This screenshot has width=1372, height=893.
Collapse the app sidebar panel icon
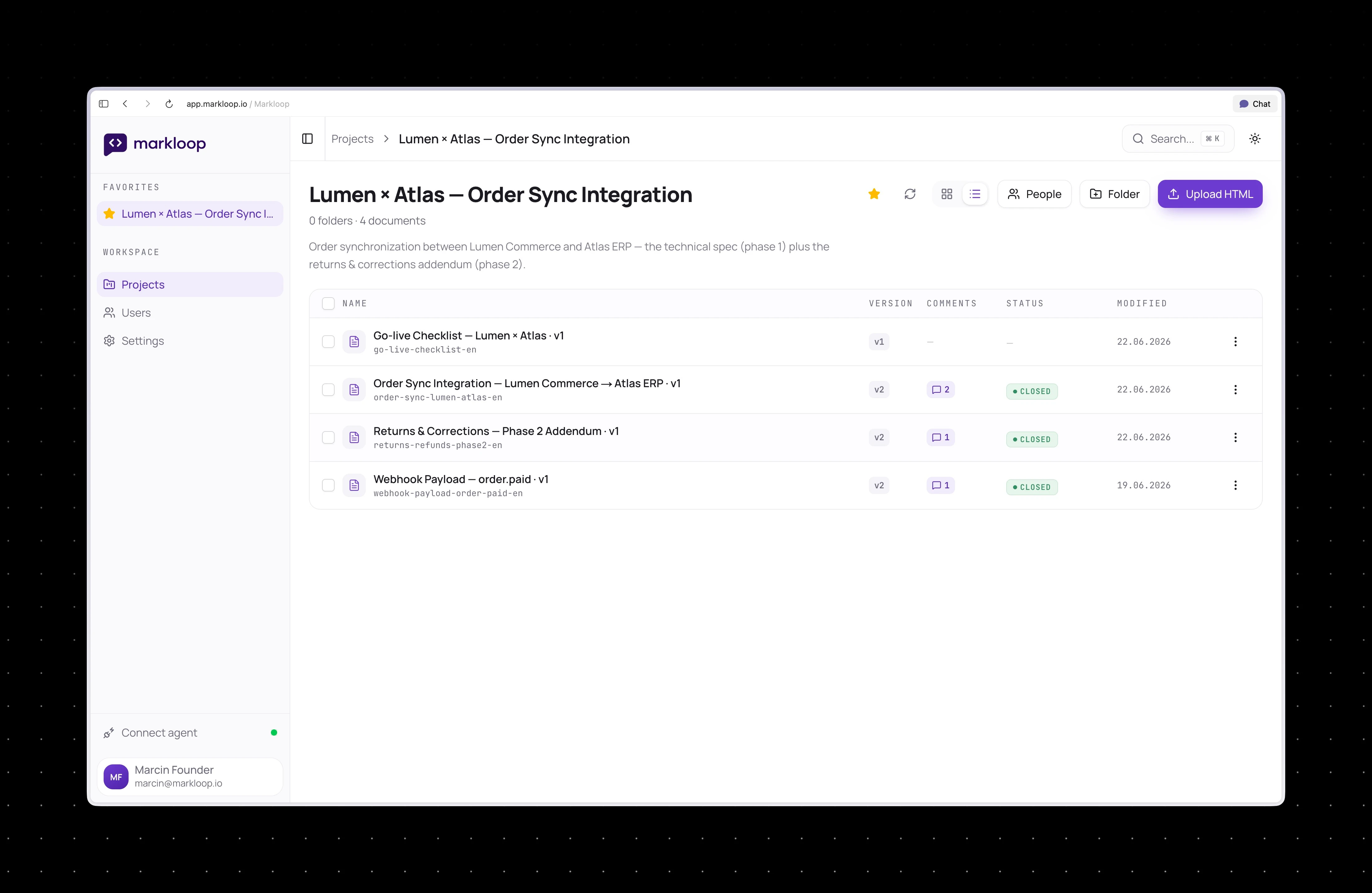[x=307, y=138]
